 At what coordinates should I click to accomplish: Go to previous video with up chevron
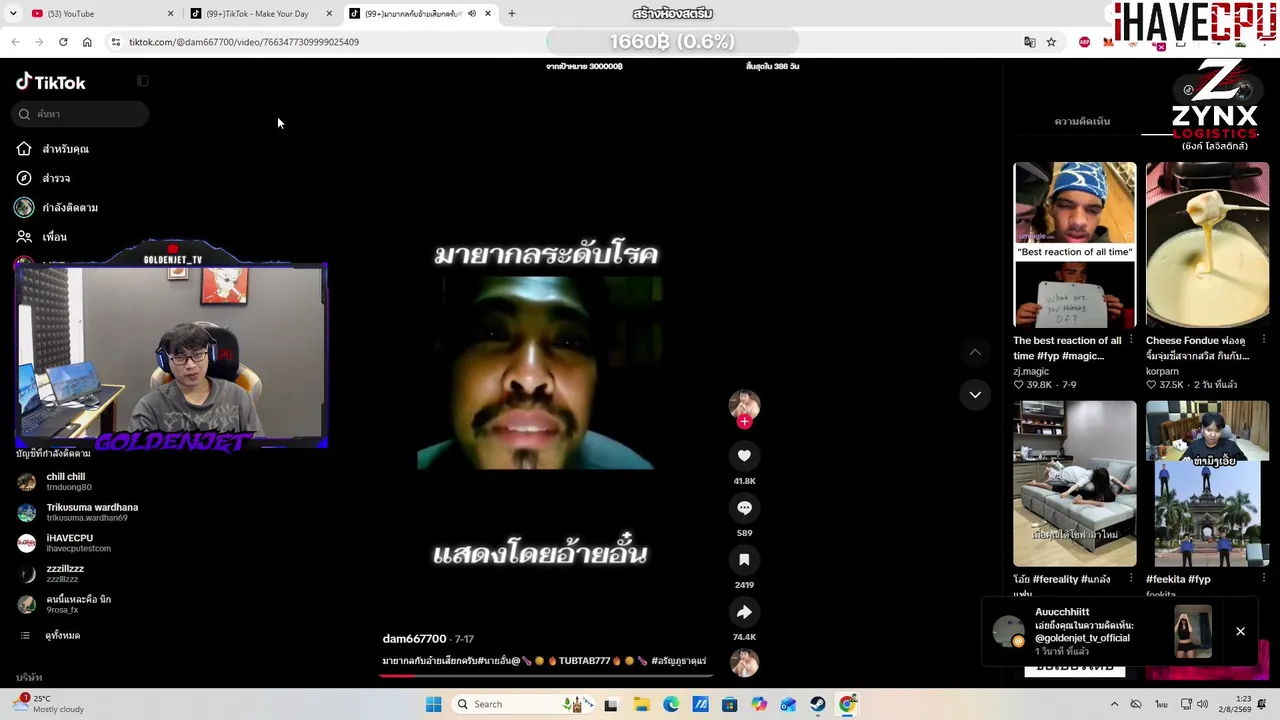coord(975,352)
